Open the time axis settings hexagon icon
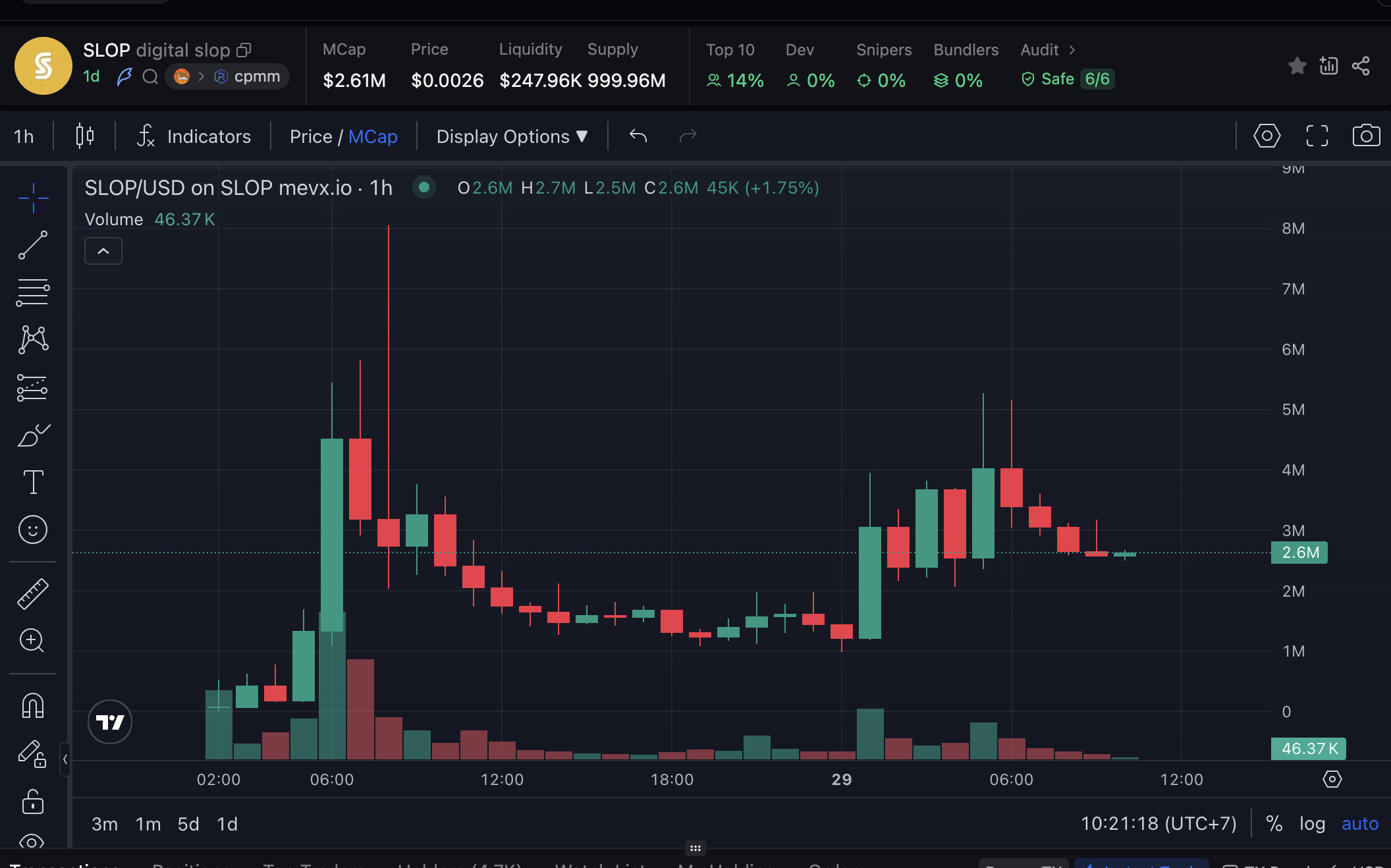 [x=1332, y=779]
